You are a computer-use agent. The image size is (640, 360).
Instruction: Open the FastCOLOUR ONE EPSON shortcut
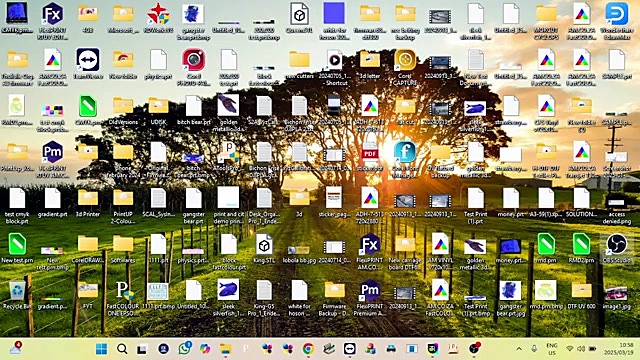123,290
